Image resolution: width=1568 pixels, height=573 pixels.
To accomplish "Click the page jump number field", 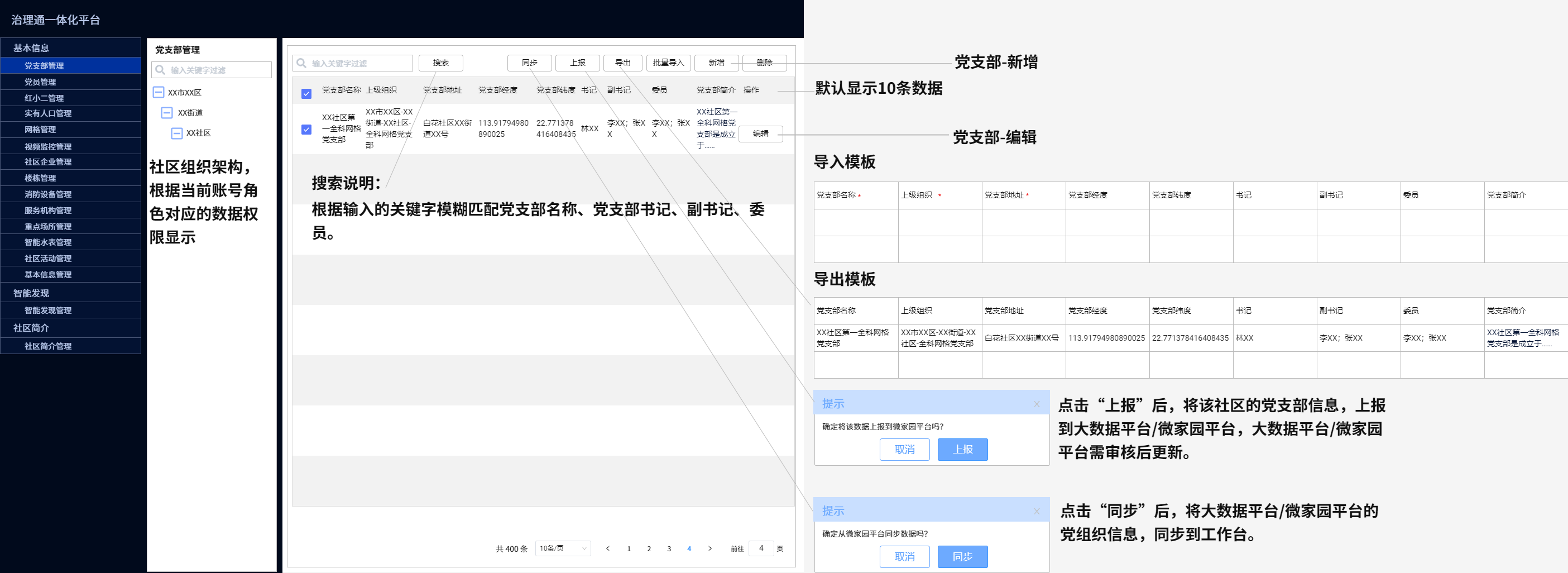I will pos(761,548).
